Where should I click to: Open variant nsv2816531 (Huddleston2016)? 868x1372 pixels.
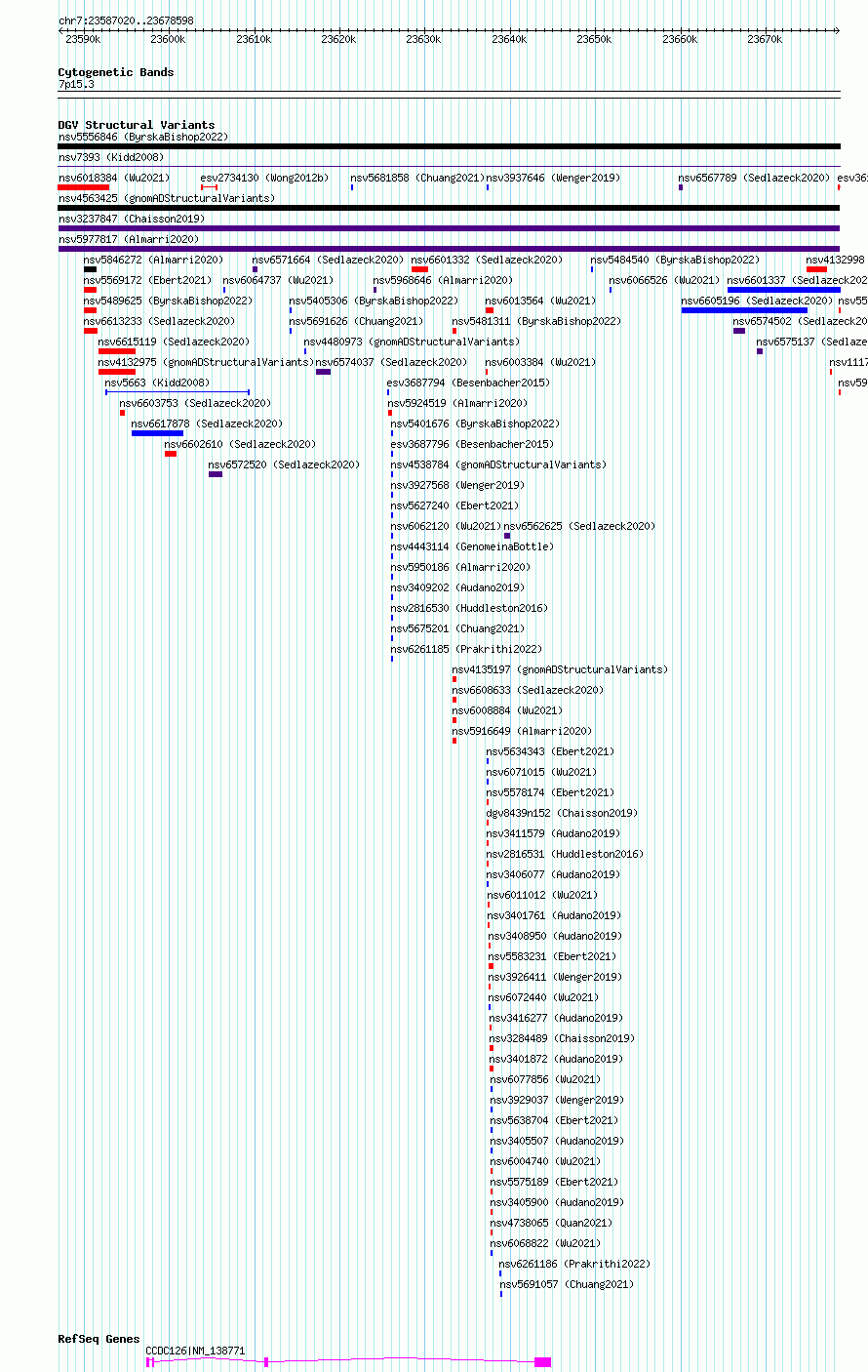coord(565,854)
